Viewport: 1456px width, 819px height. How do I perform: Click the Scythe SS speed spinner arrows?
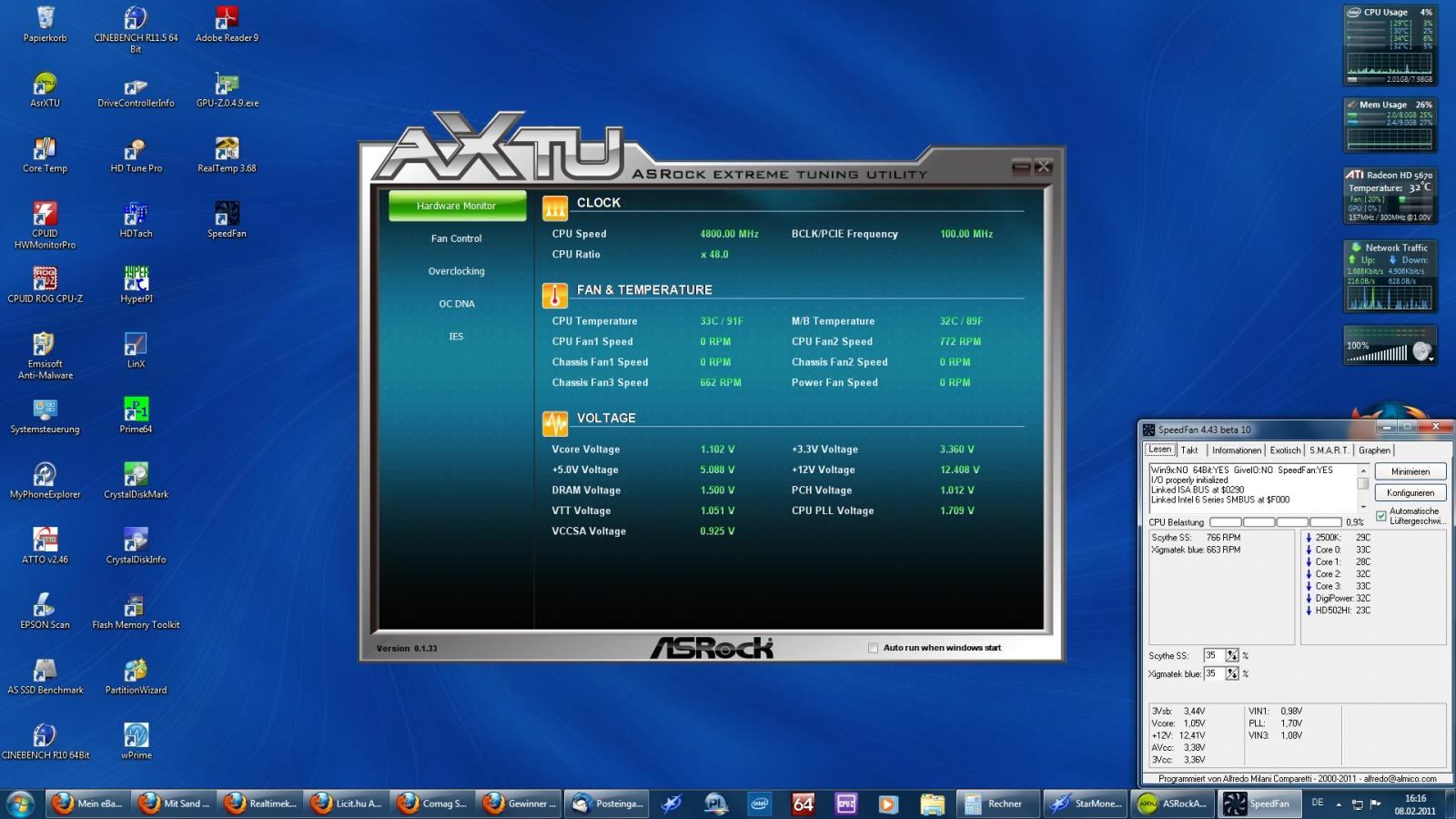click(1231, 655)
